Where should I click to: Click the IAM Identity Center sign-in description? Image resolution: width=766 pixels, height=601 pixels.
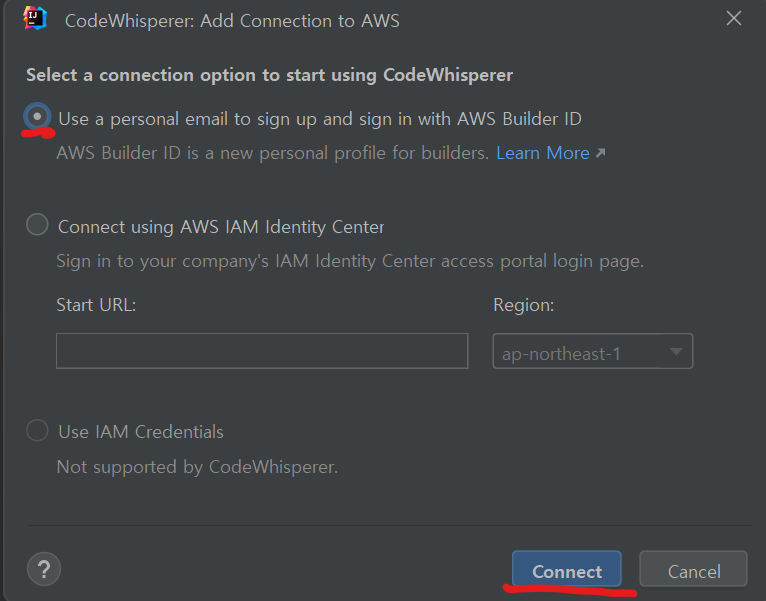tap(350, 261)
